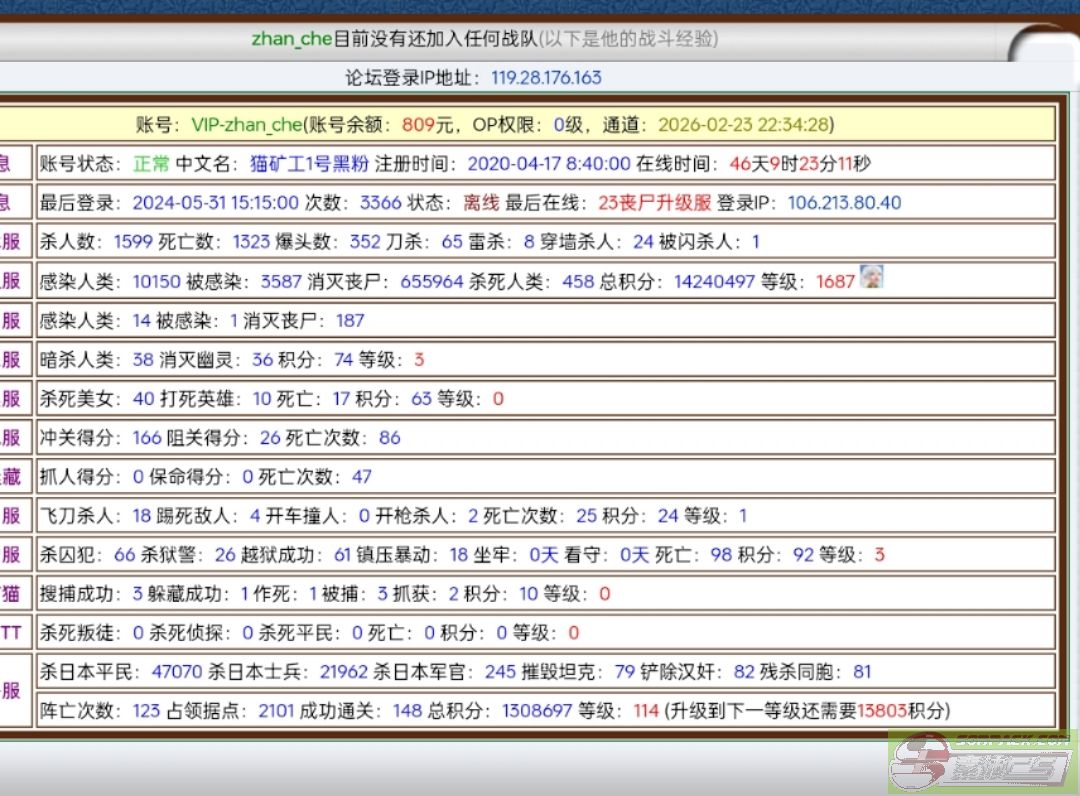
Task: Open the 23丧尸升级服 last-online server link
Action: (655, 203)
